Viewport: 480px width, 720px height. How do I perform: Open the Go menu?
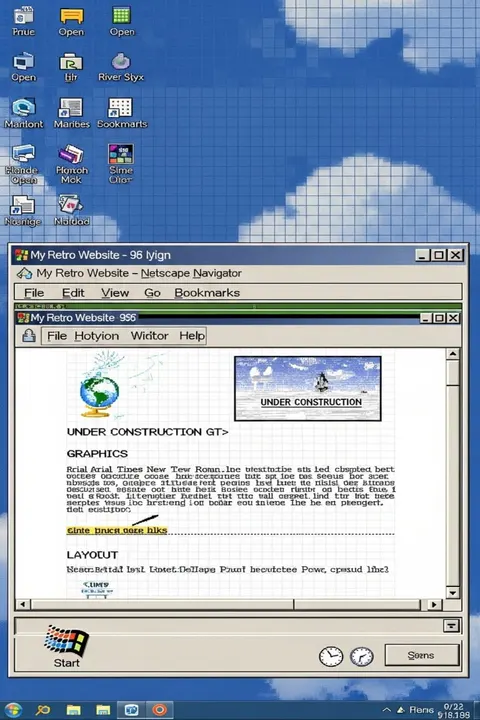[x=152, y=293]
